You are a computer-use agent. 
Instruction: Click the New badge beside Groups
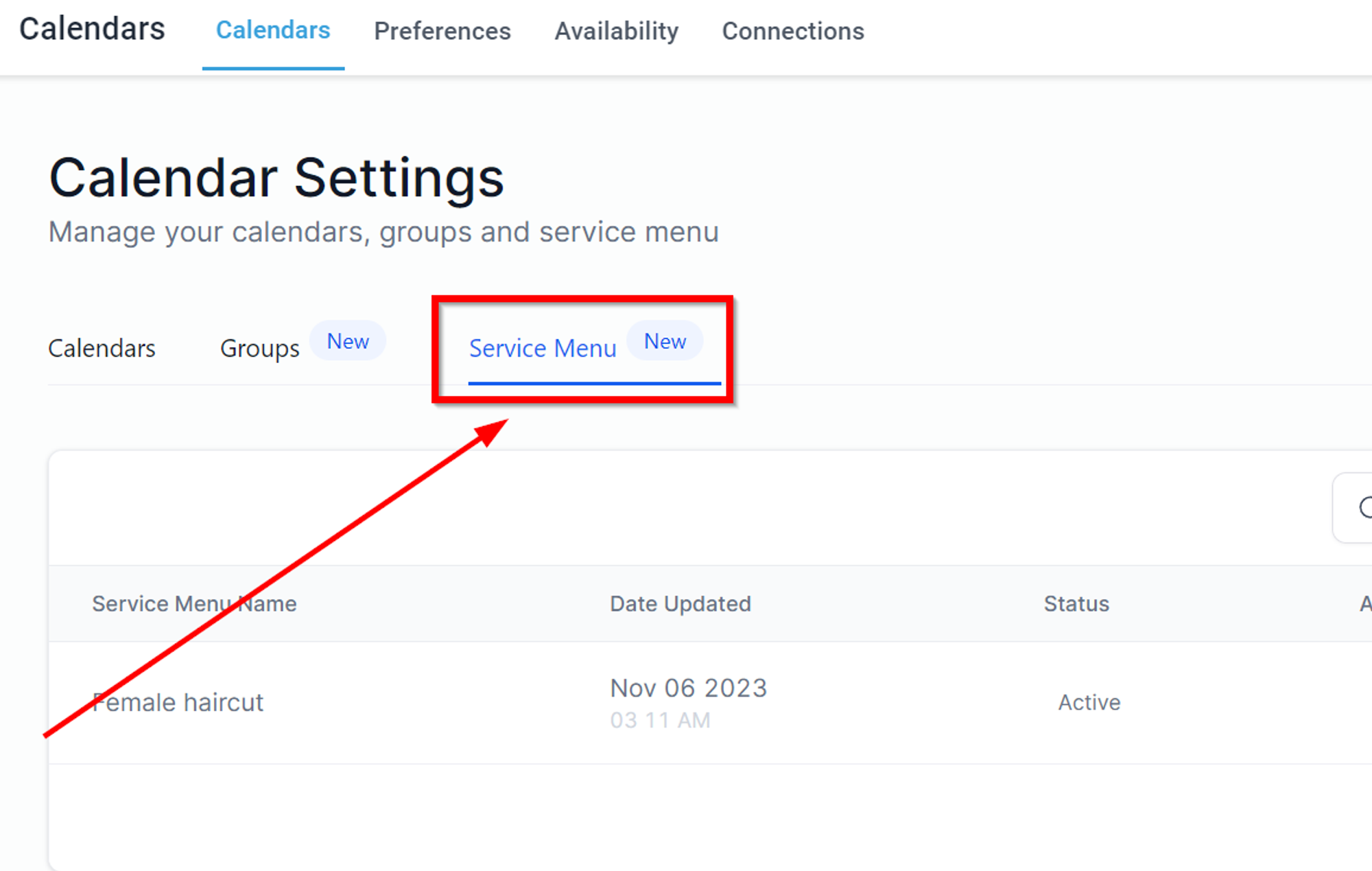[x=348, y=340]
